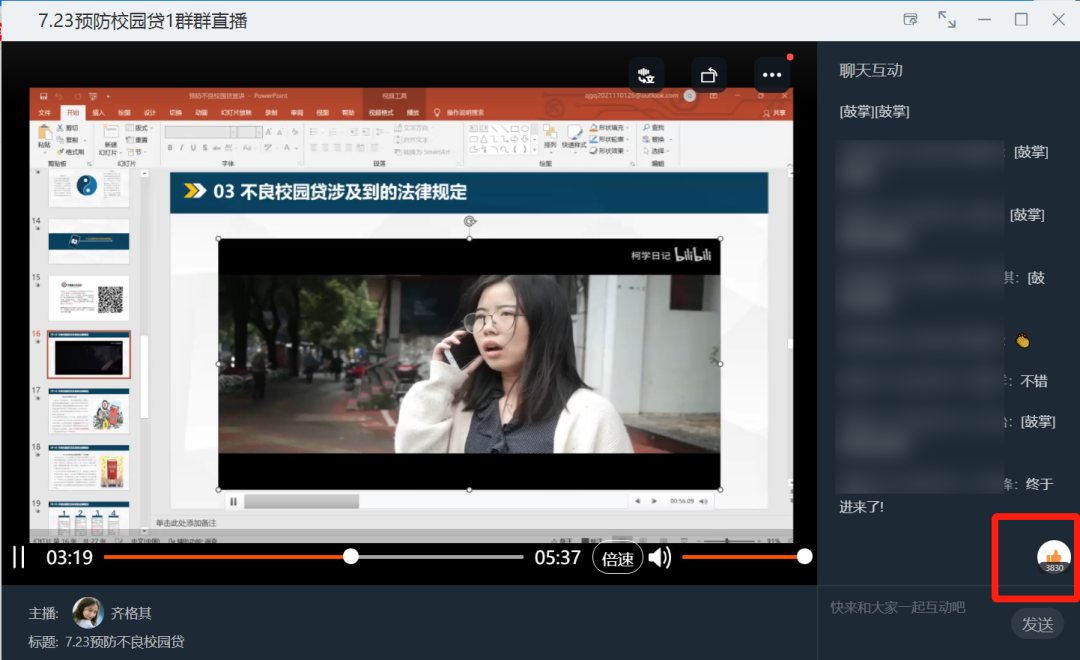
Task: Mute the player volume speaker icon
Action: coord(659,557)
